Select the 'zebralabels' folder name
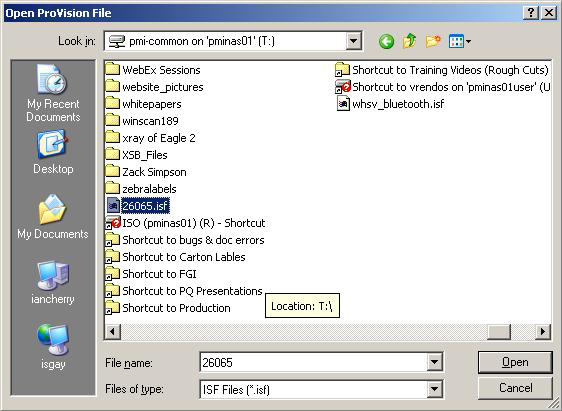Image resolution: width=562 pixels, height=411 pixels. click(149, 189)
